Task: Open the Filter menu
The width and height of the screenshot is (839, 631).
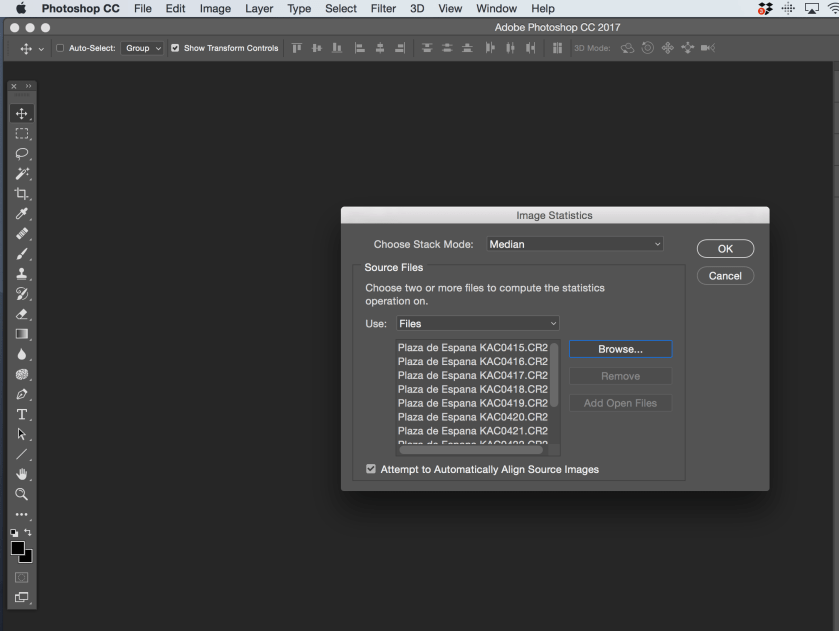Action: (383, 8)
